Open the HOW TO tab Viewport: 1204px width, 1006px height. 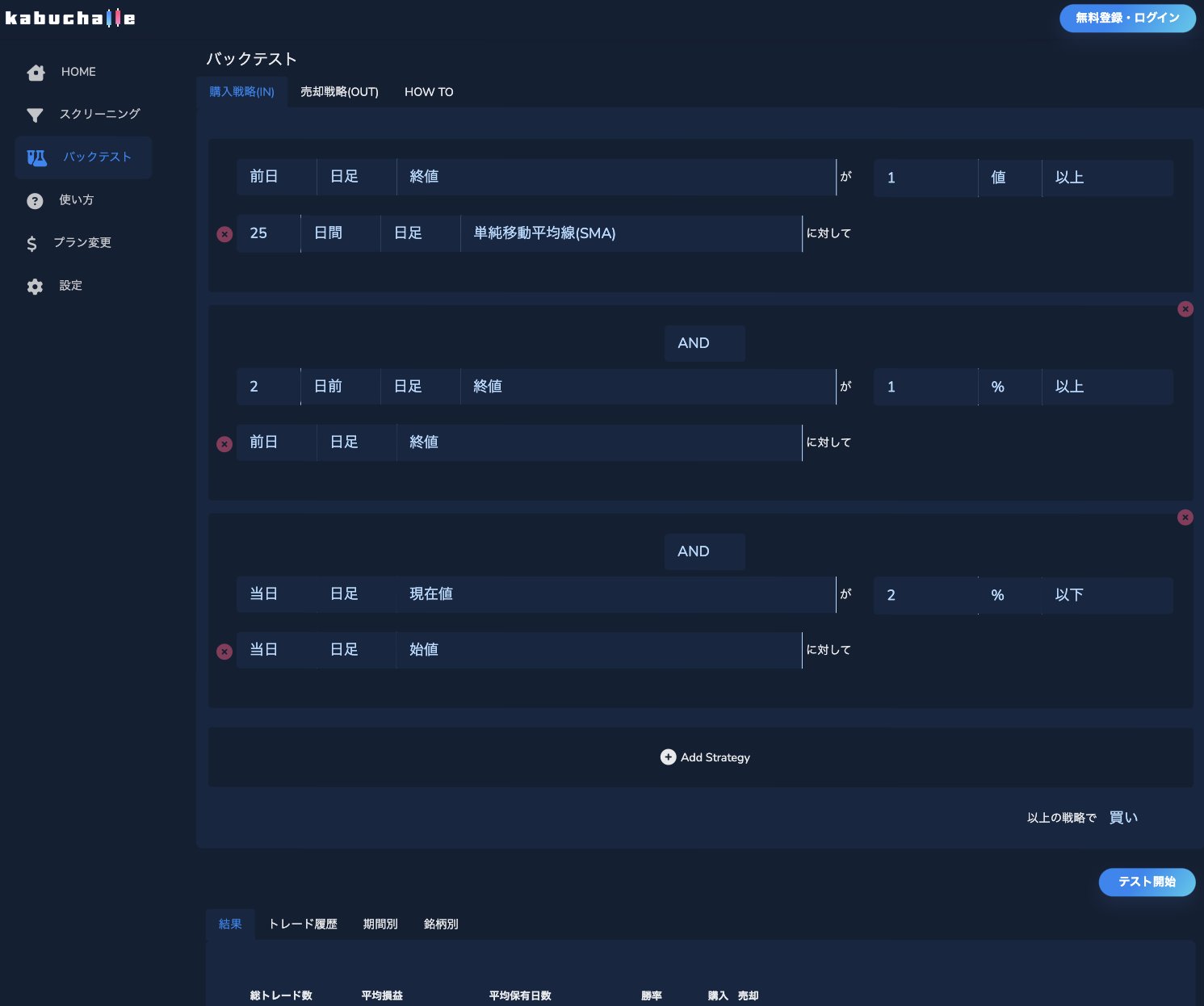[x=429, y=92]
